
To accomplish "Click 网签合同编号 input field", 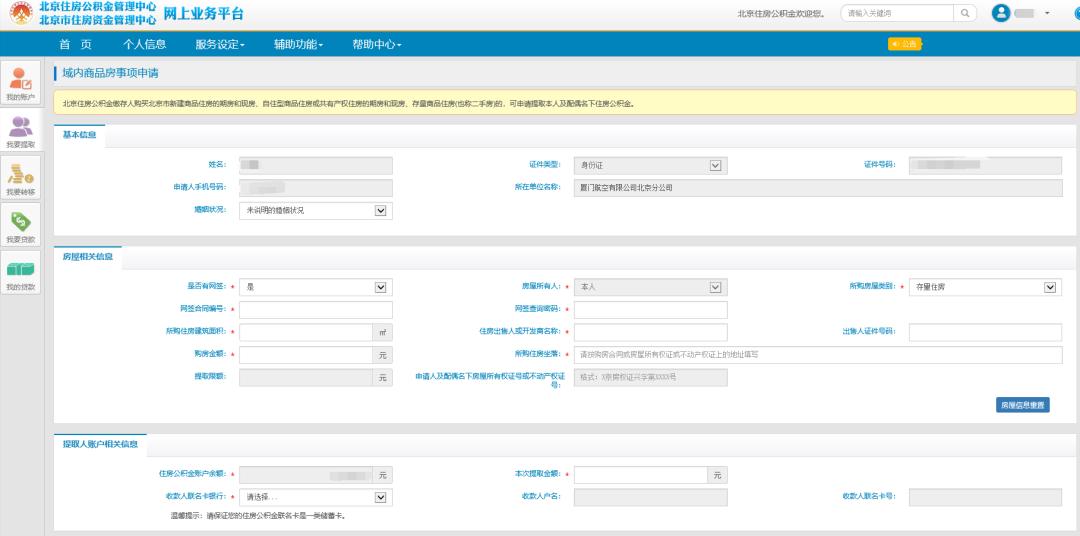I will point(315,310).
